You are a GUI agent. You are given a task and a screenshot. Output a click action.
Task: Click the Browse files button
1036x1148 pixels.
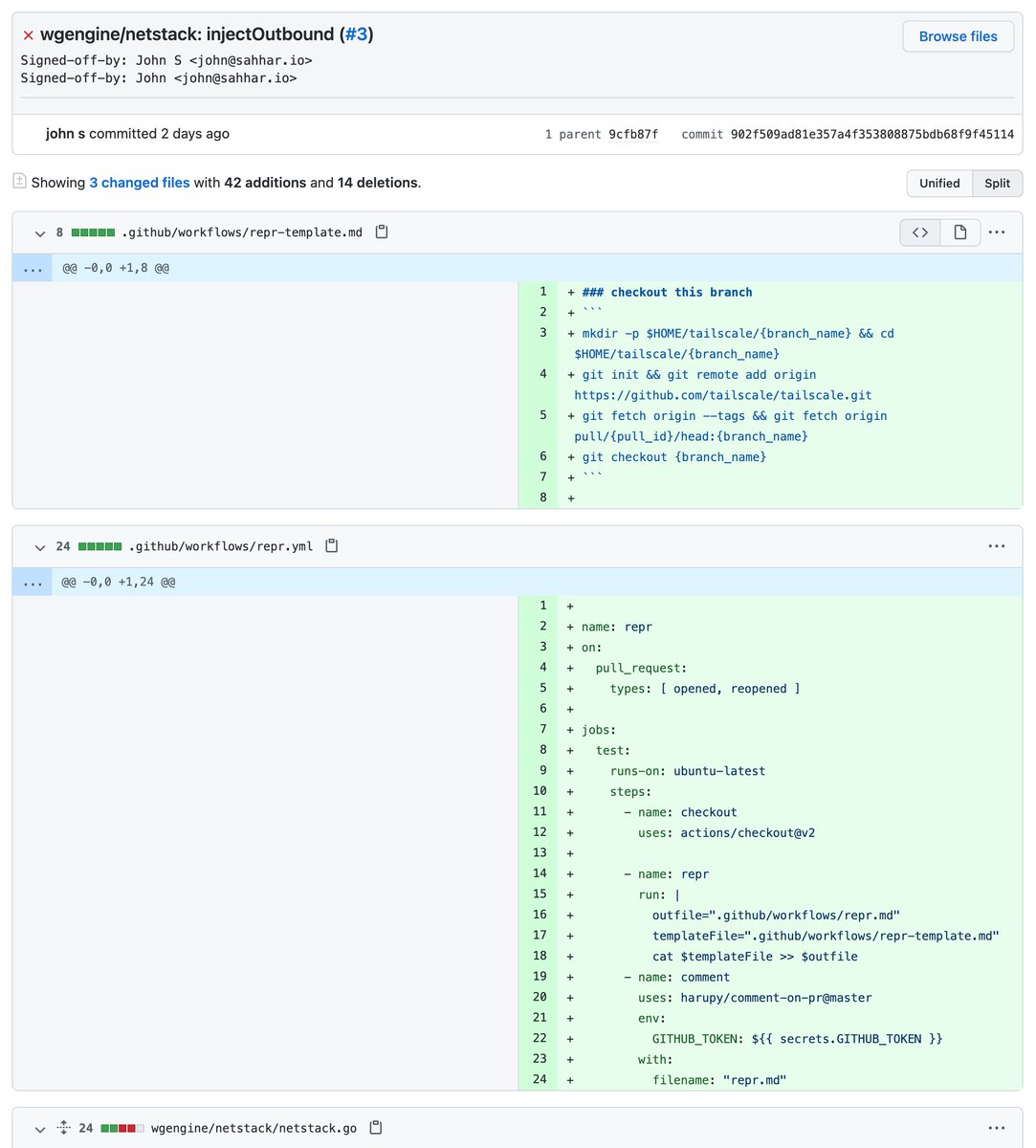tap(958, 36)
